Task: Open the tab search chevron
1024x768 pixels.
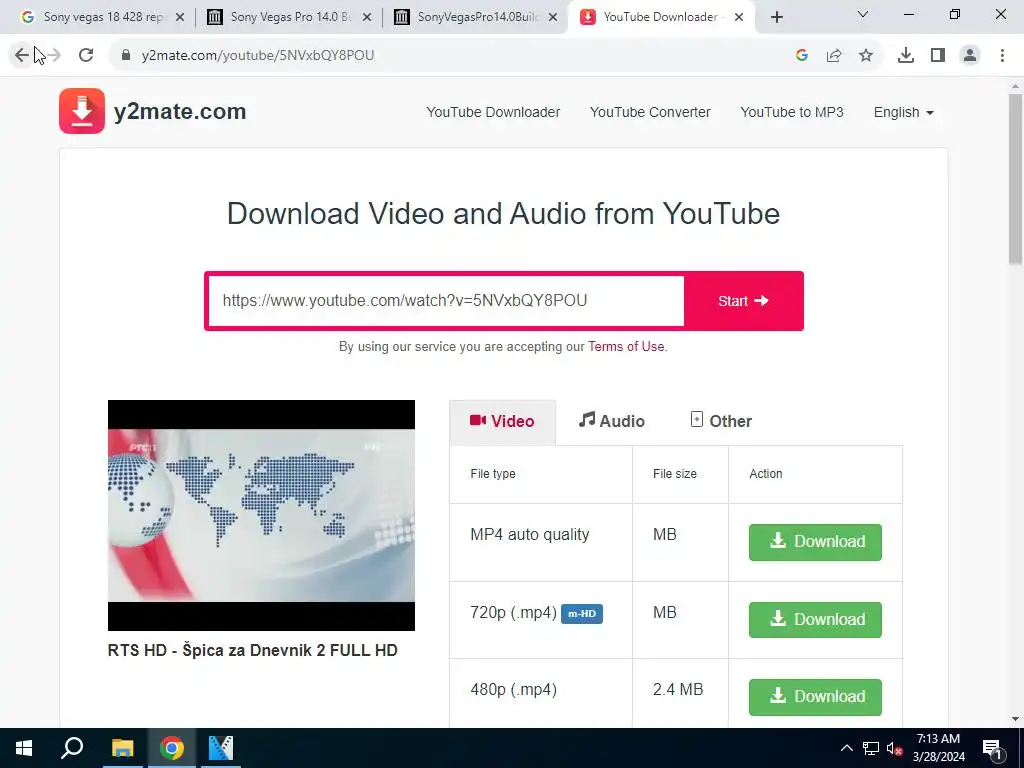Action: [863, 14]
